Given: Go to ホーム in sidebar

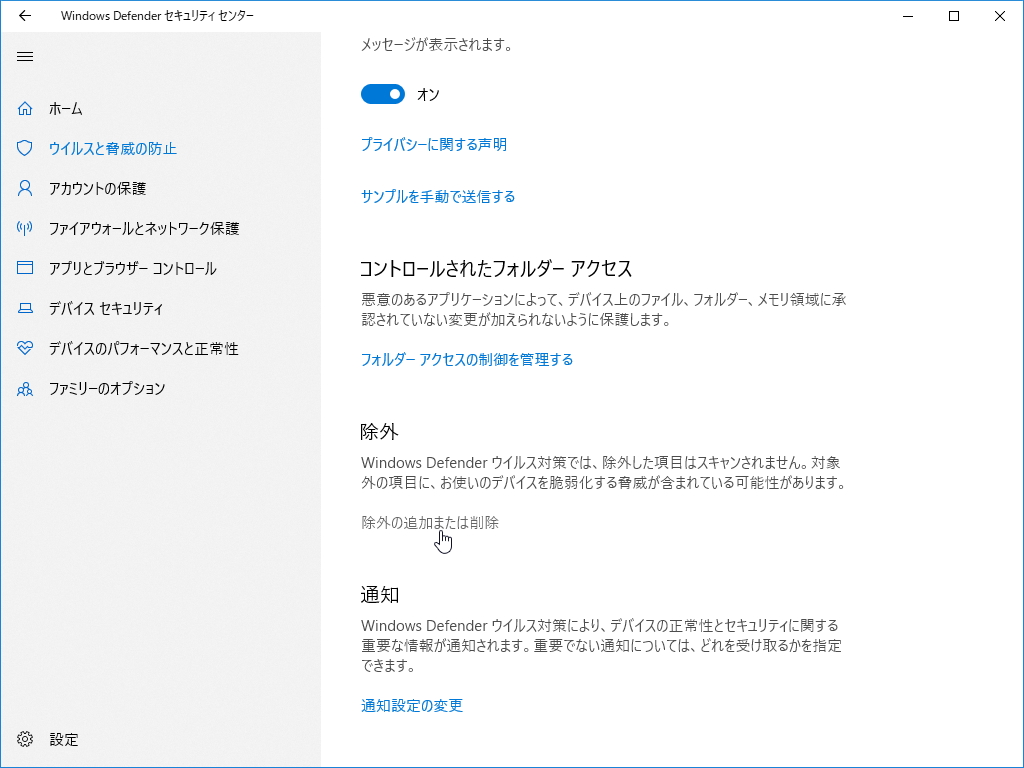Looking at the screenshot, I should click(65, 108).
